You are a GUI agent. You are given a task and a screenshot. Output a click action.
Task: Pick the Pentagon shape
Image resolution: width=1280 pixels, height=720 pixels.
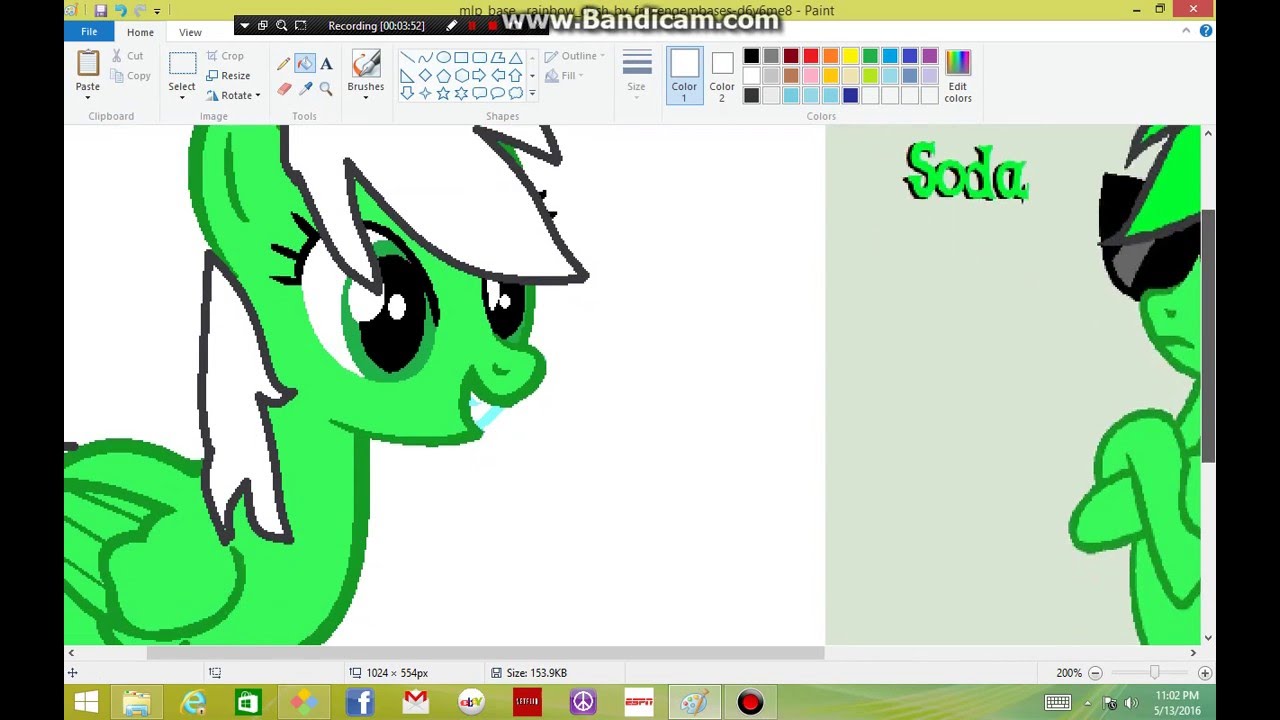(443, 76)
